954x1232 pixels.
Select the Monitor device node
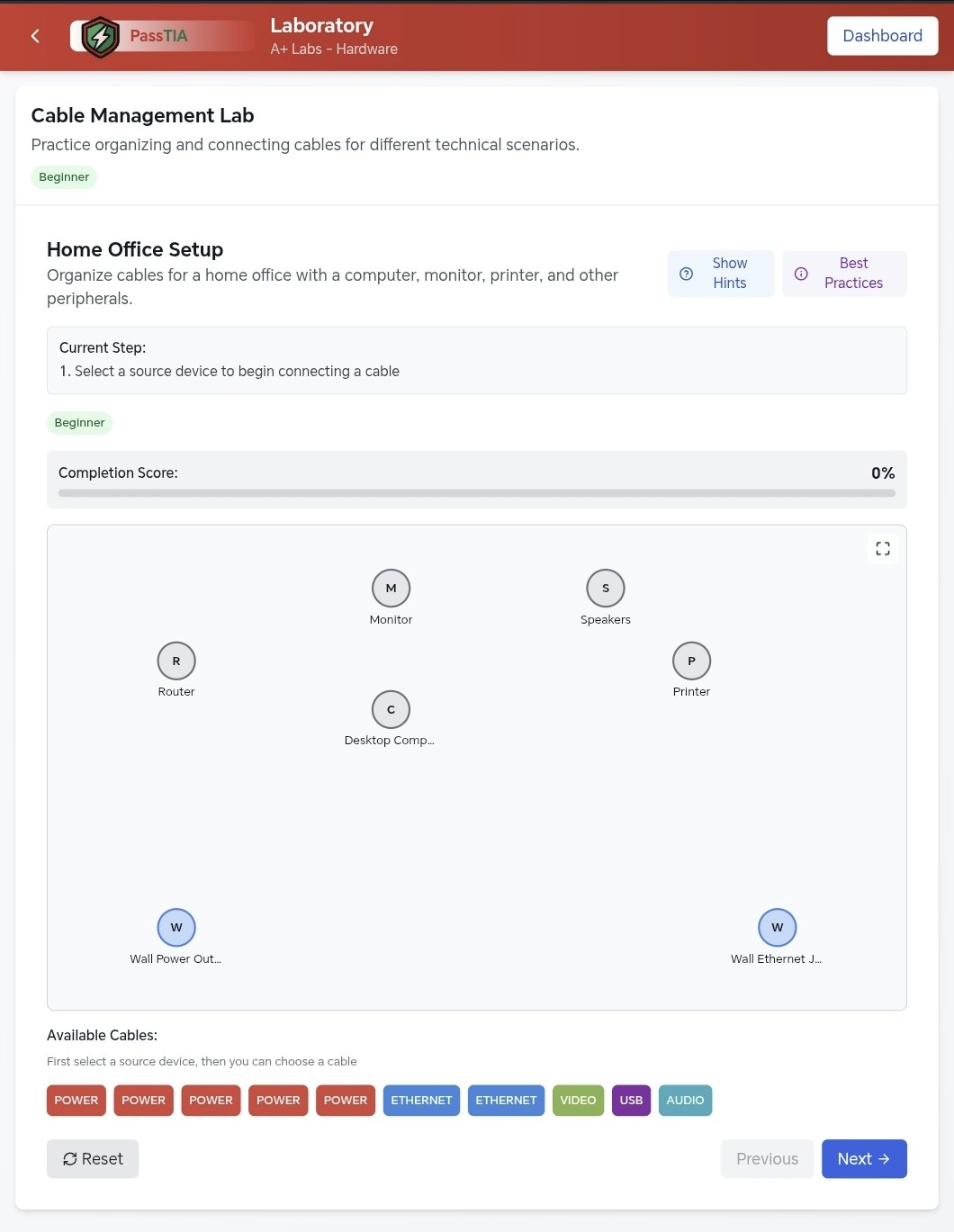click(x=391, y=589)
